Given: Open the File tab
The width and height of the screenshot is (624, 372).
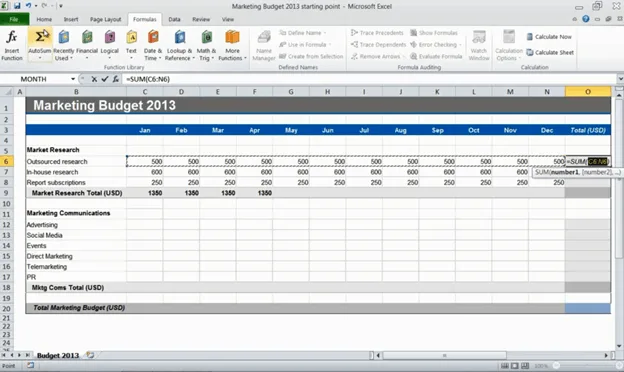Looking at the screenshot, I should (14, 19).
